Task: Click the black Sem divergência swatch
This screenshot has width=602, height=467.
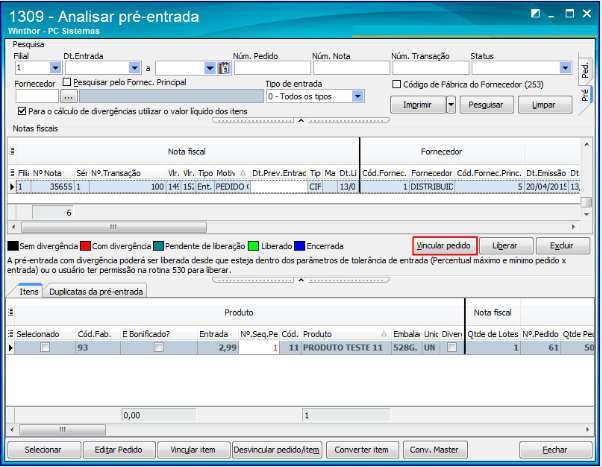Action: (x=13, y=246)
